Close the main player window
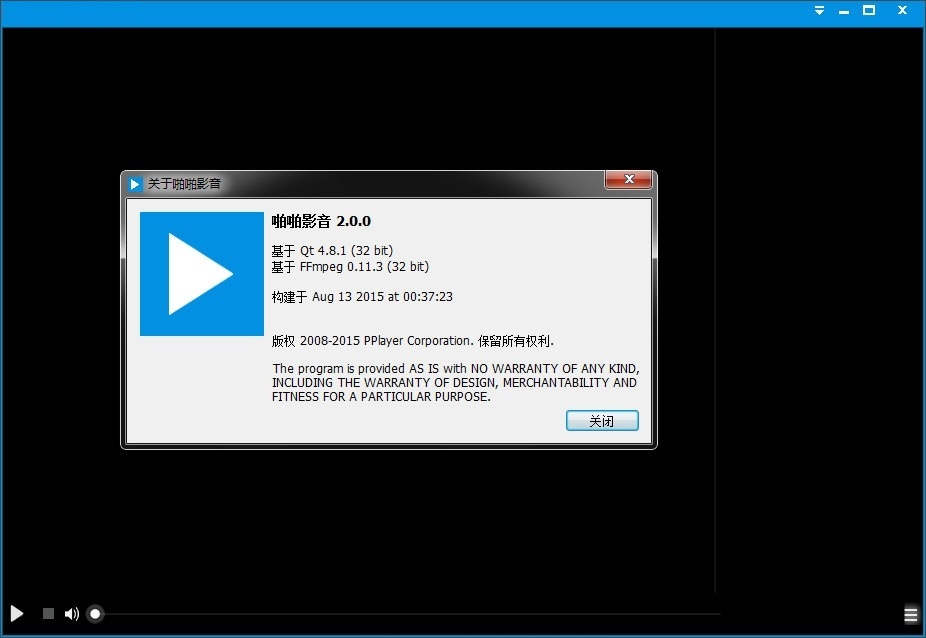926x638 pixels. 903,11
